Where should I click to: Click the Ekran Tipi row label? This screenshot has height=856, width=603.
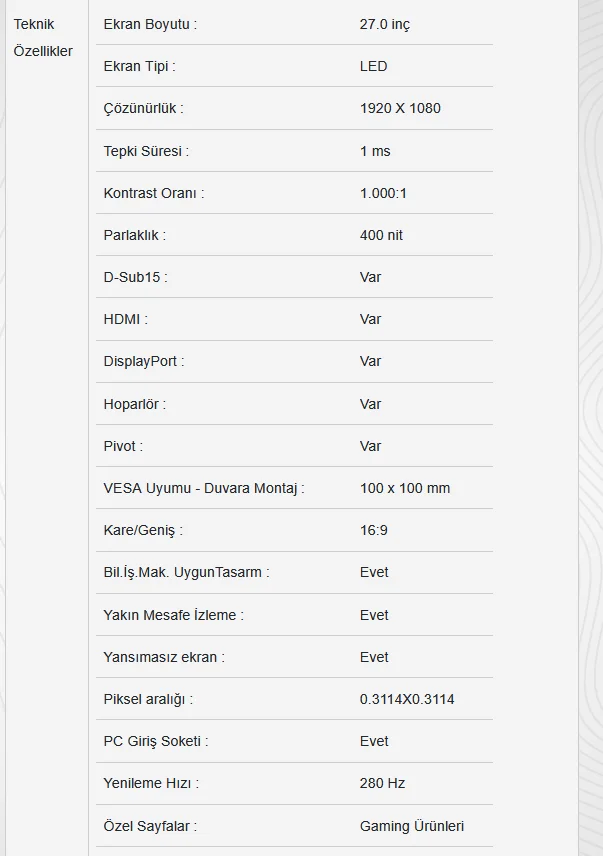click(139, 66)
